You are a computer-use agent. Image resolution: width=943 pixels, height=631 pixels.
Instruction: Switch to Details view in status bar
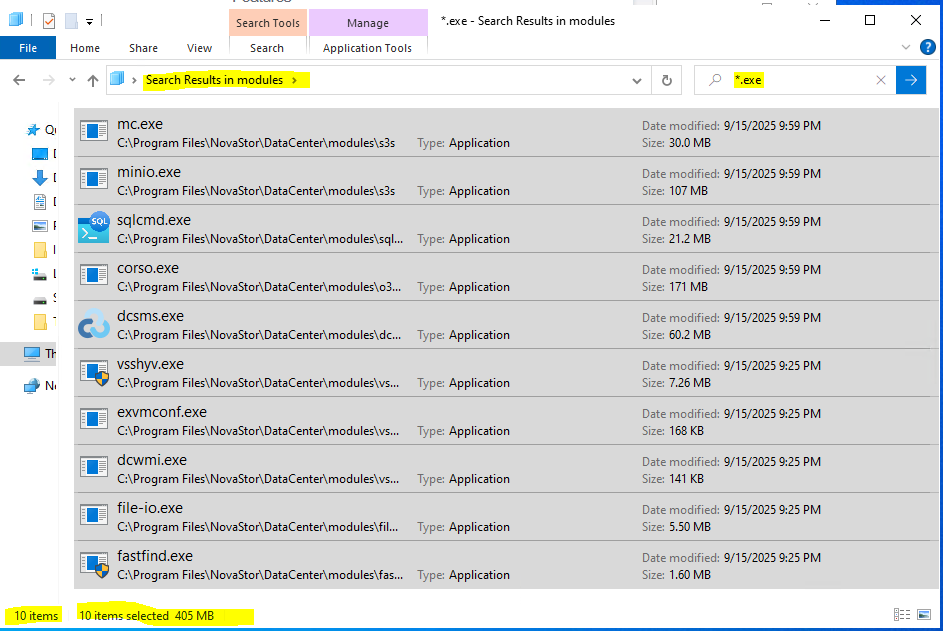pos(902,615)
